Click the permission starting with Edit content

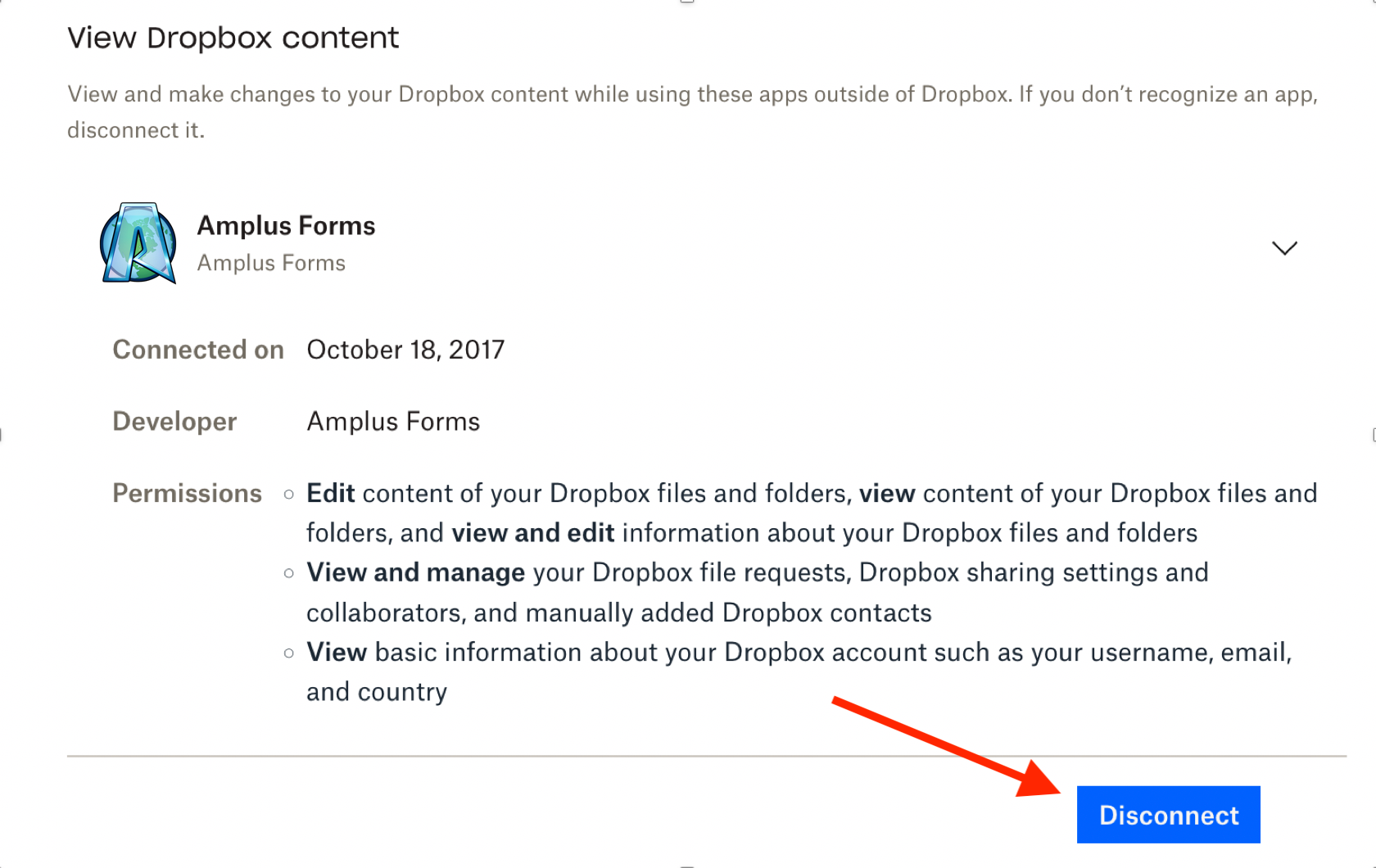[x=812, y=513]
